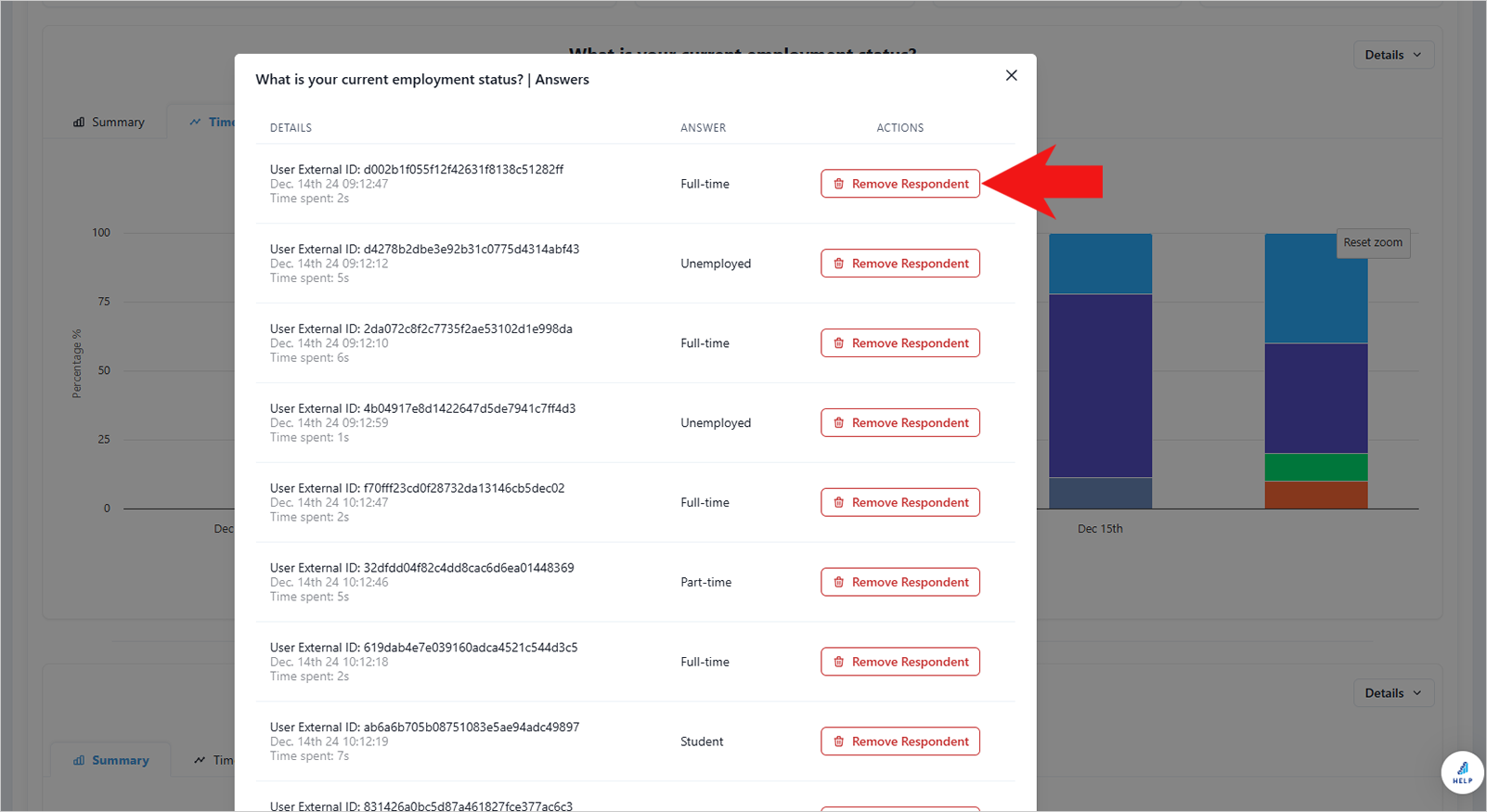Click the bar chart icon on upper Summary tab
The height and width of the screenshot is (812, 1487).
click(x=79, y=122)
